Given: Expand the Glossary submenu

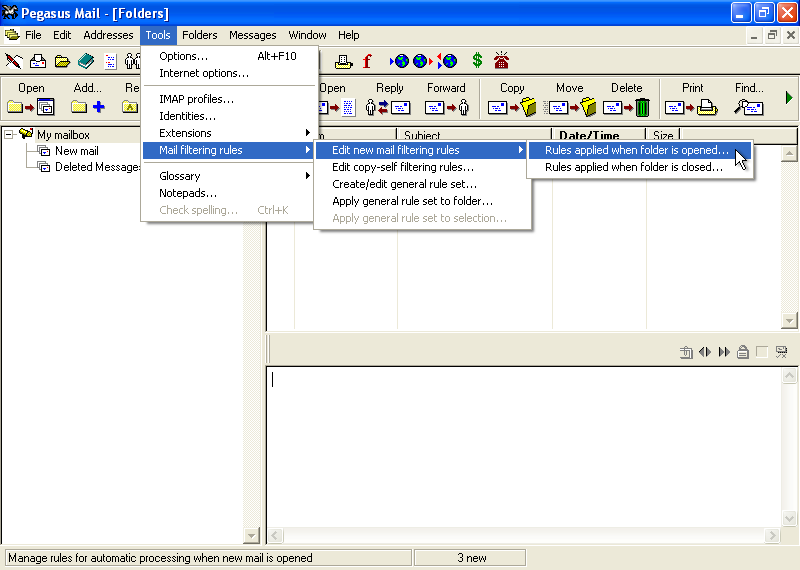Looking at the screenshot, I should tap(228, 176).
